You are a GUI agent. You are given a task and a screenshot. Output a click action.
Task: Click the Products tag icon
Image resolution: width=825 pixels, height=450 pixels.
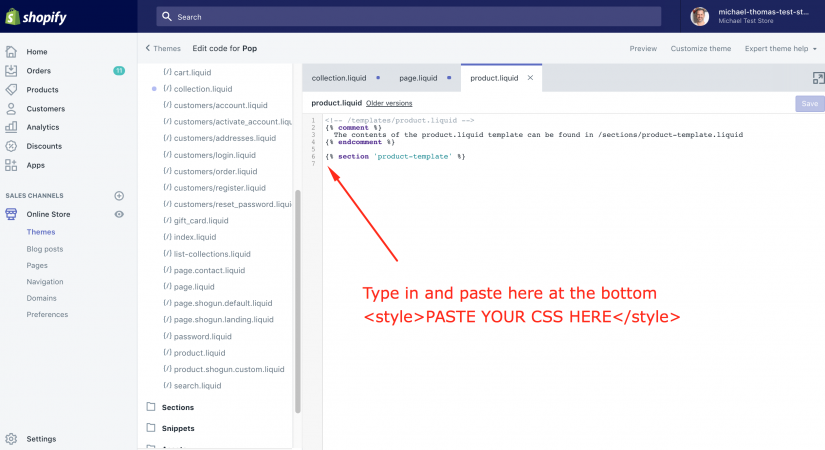11,90
